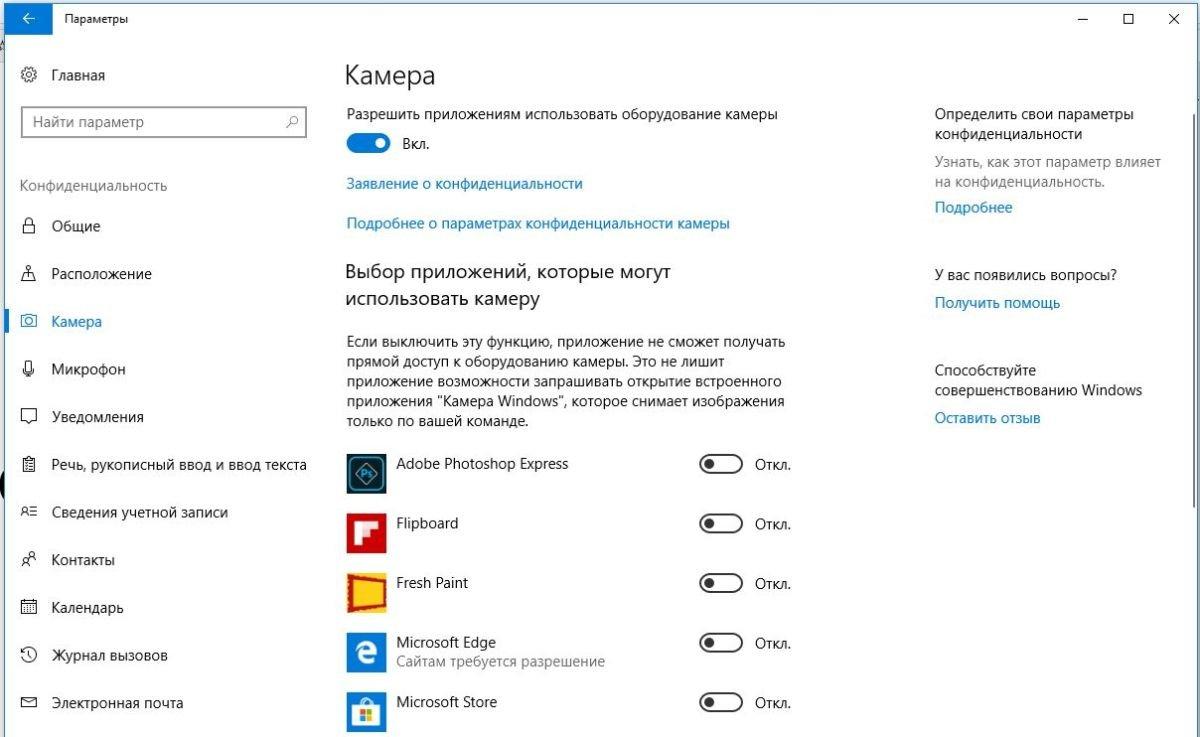Turn off camera hardware access toggle

(x=368, y=144)
